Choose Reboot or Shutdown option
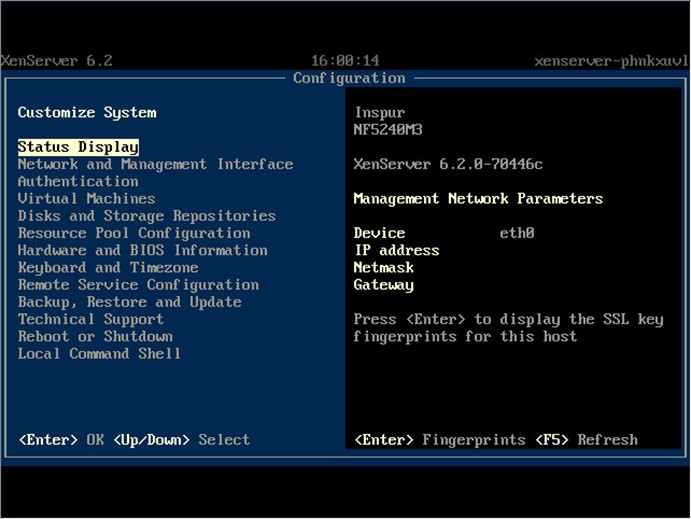 coord(95,336)
